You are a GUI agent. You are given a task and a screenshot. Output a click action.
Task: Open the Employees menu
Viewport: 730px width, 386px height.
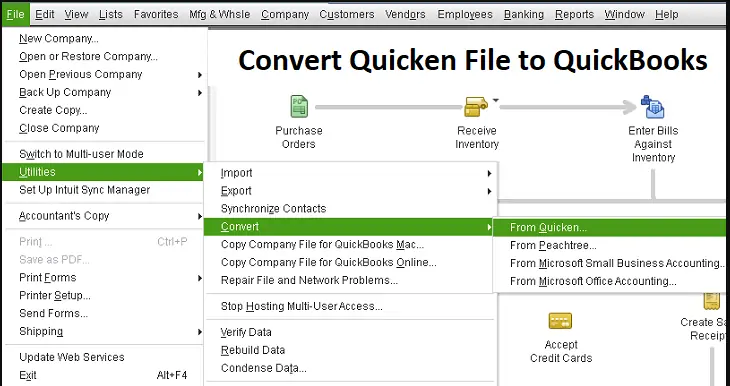coord(465,14)
